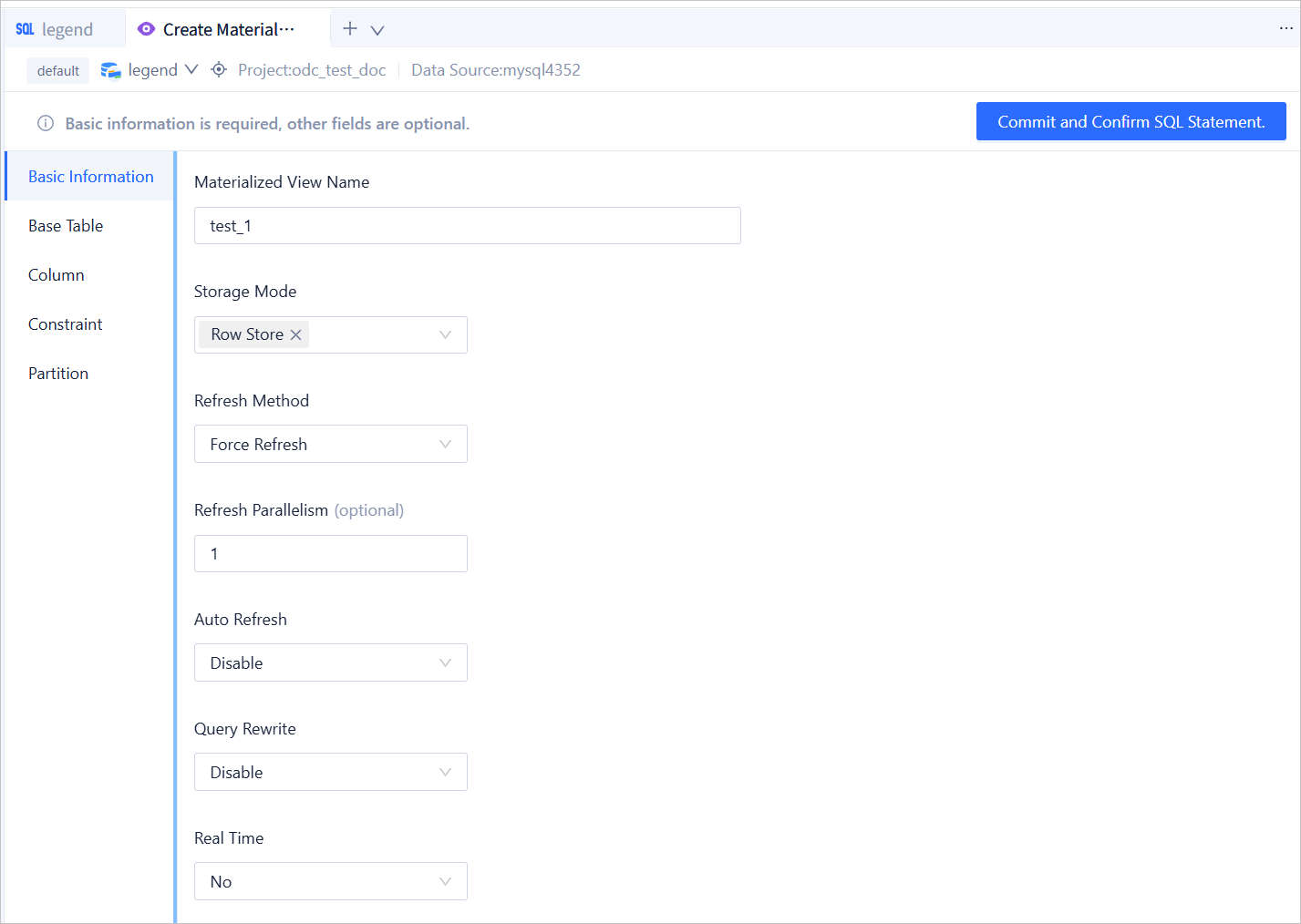Screen dimensions: 1301x924
Task: Click the info icon near Basic information notice
Action: (46, 124)
